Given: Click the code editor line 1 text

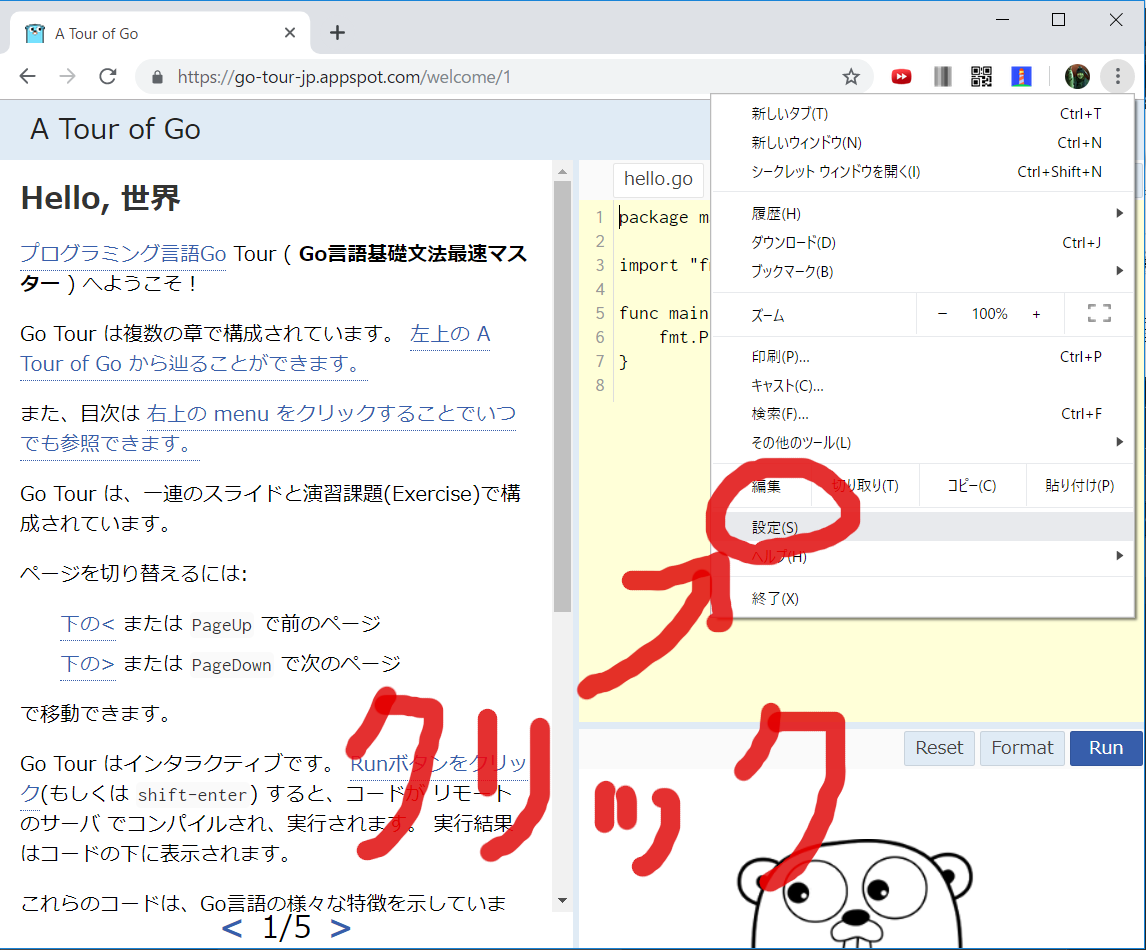Looking at the screenshot, I should coord(664,217).
